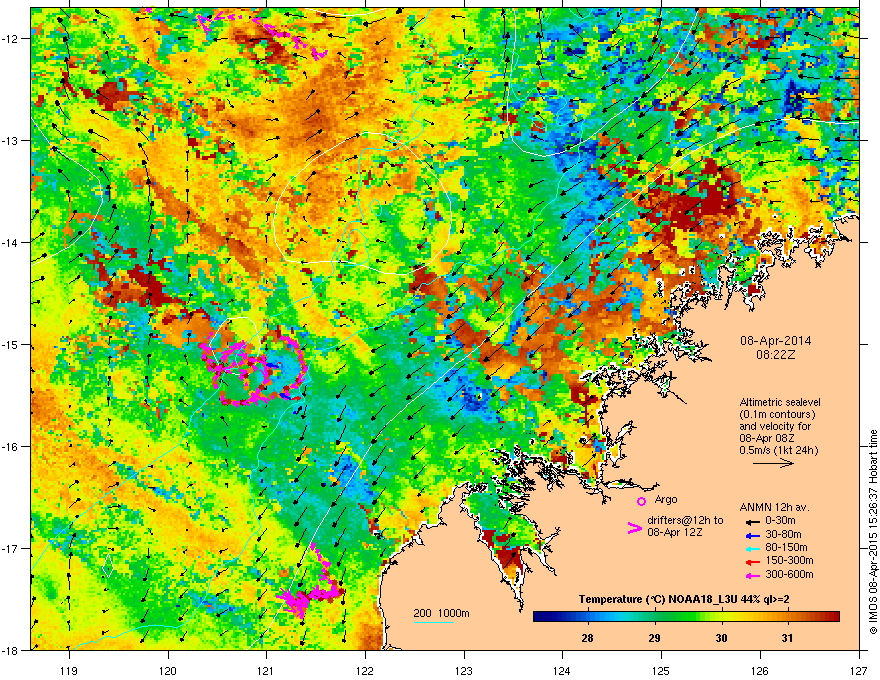Click the Altimetric sealevel legend text
The height and width of the screenshot is (680, 880).
(780, 402)
